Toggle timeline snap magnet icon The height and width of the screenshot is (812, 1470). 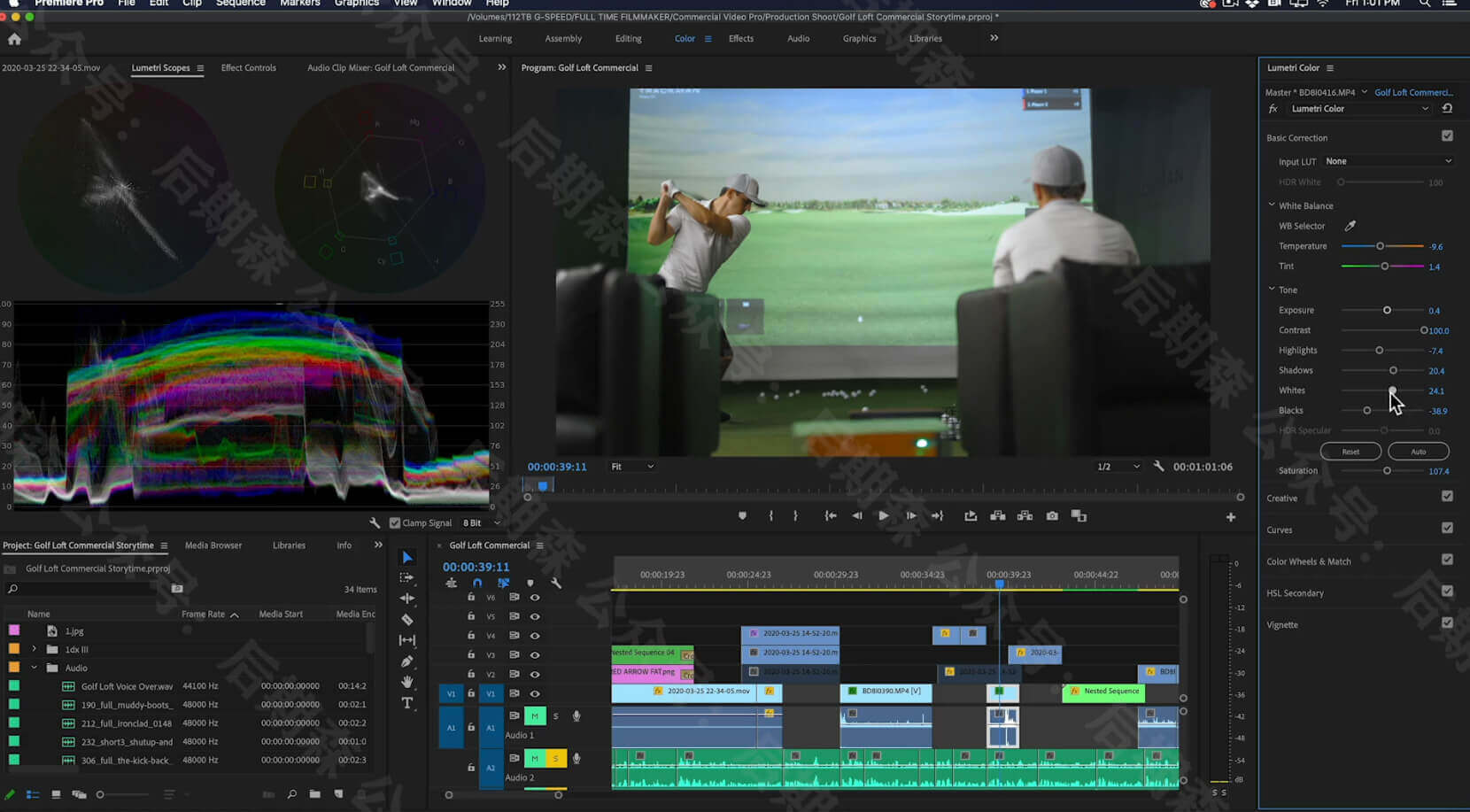click(477, 583)
